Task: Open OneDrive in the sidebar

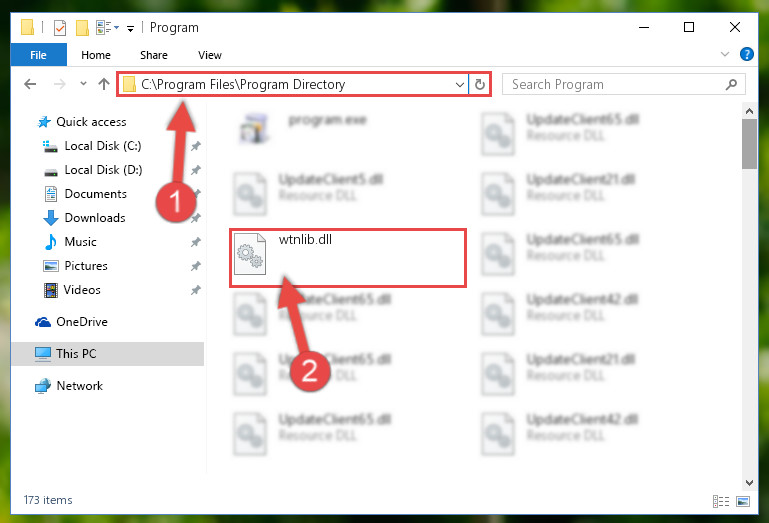Action: 81,322
